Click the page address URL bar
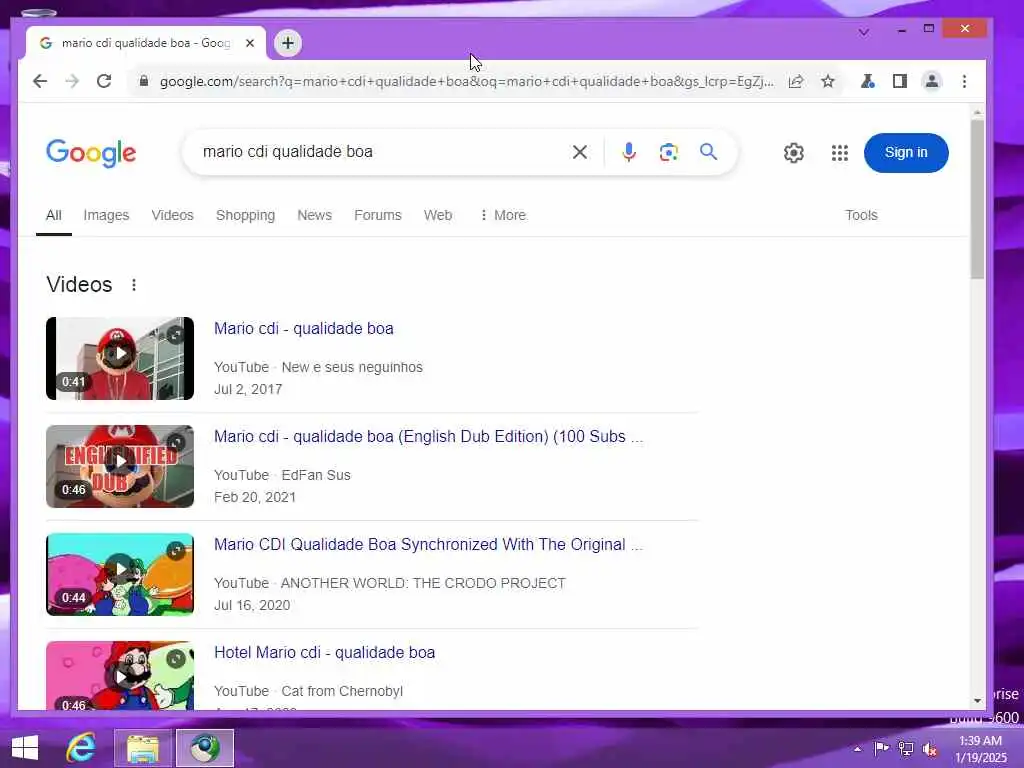 (x=466, y=82)
